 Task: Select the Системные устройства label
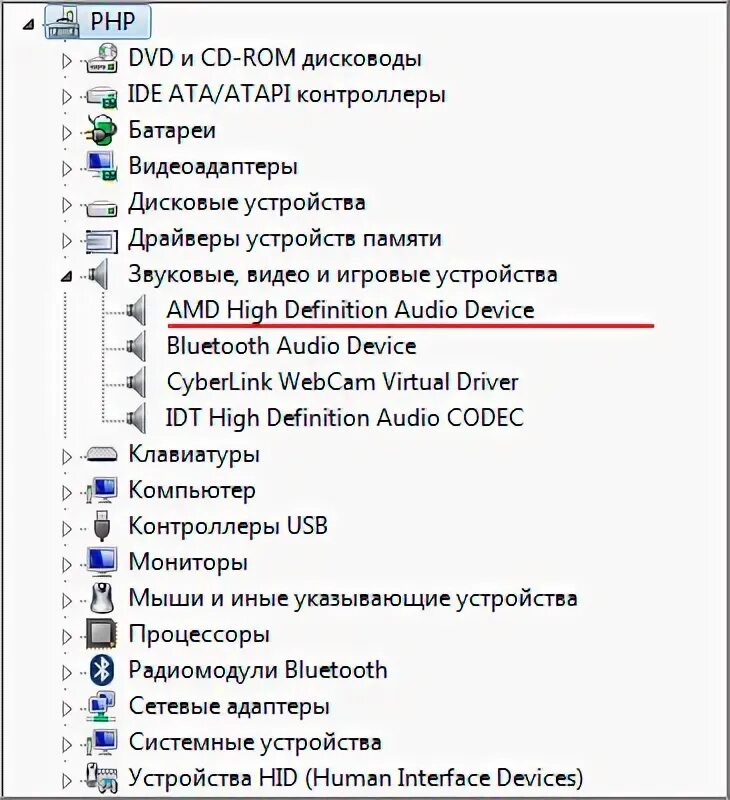pos(254,742)
